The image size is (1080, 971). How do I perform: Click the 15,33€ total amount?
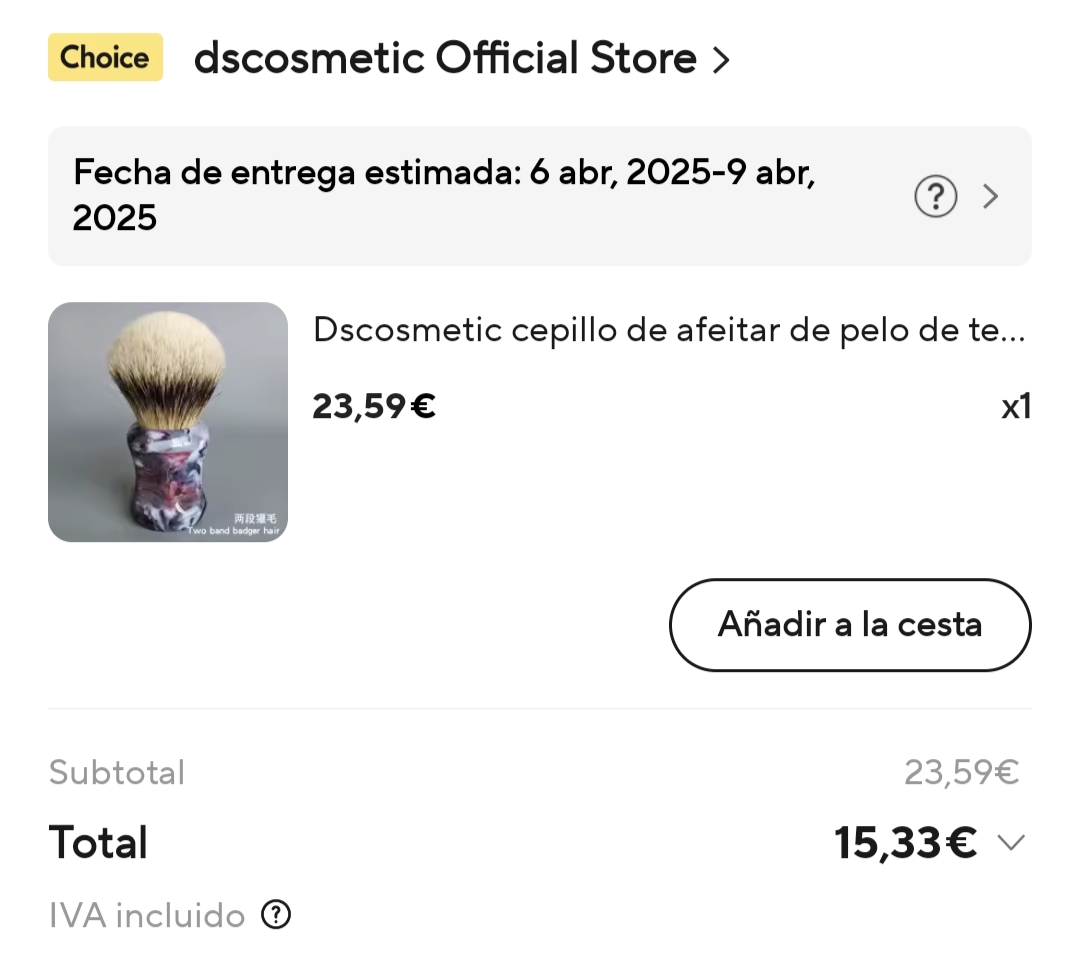tap(906, 842)
